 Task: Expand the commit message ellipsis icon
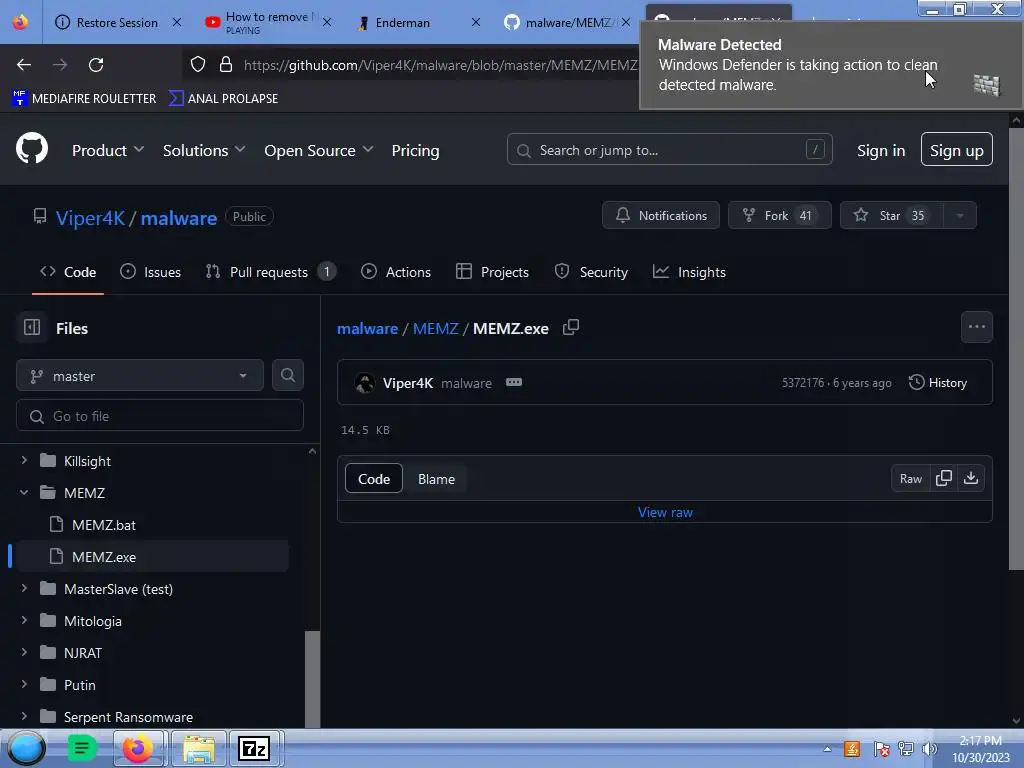[514, 382]
